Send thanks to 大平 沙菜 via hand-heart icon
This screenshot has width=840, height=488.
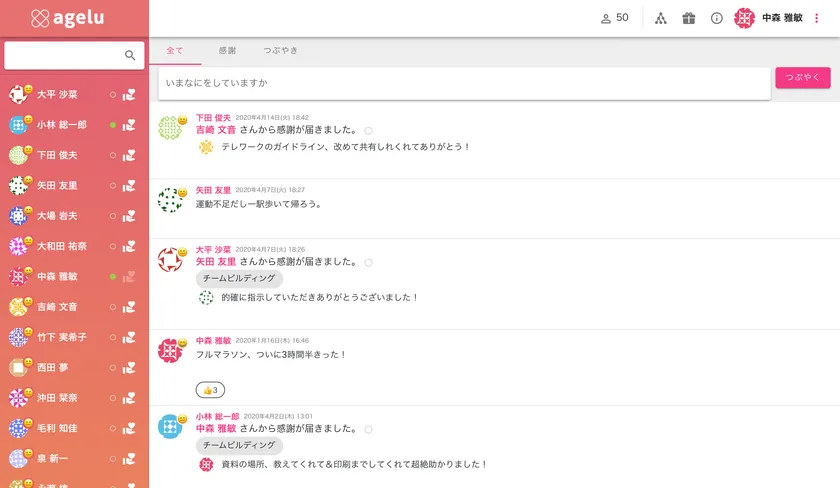129,96
